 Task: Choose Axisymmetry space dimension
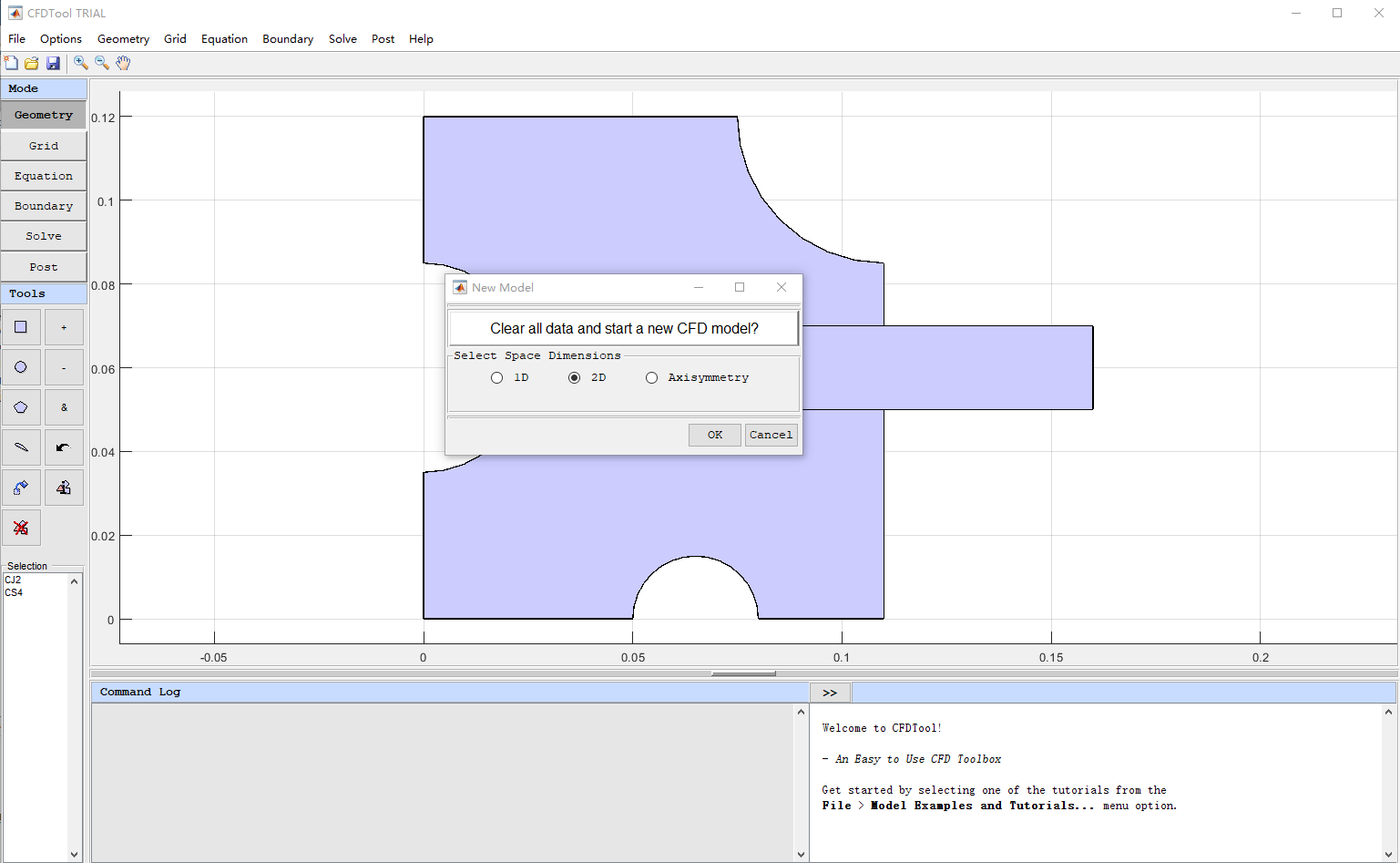point(652,377)
